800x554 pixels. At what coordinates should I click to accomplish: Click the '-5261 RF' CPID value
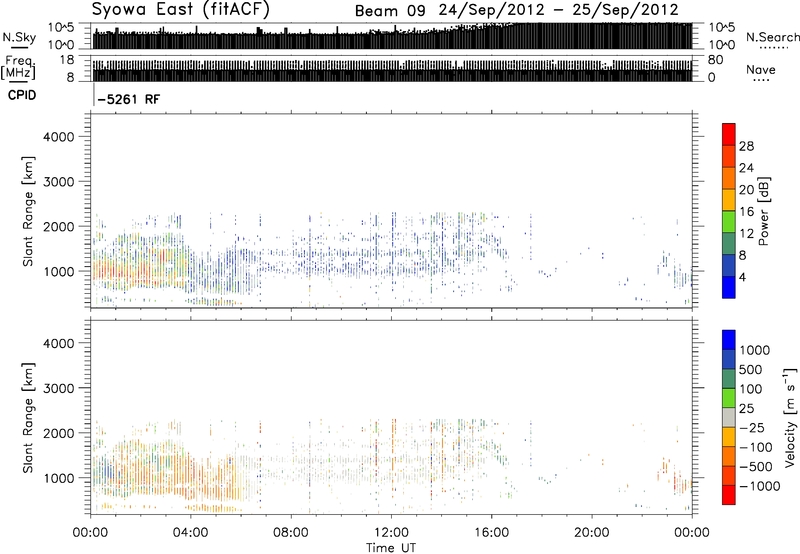click(129, 99)
